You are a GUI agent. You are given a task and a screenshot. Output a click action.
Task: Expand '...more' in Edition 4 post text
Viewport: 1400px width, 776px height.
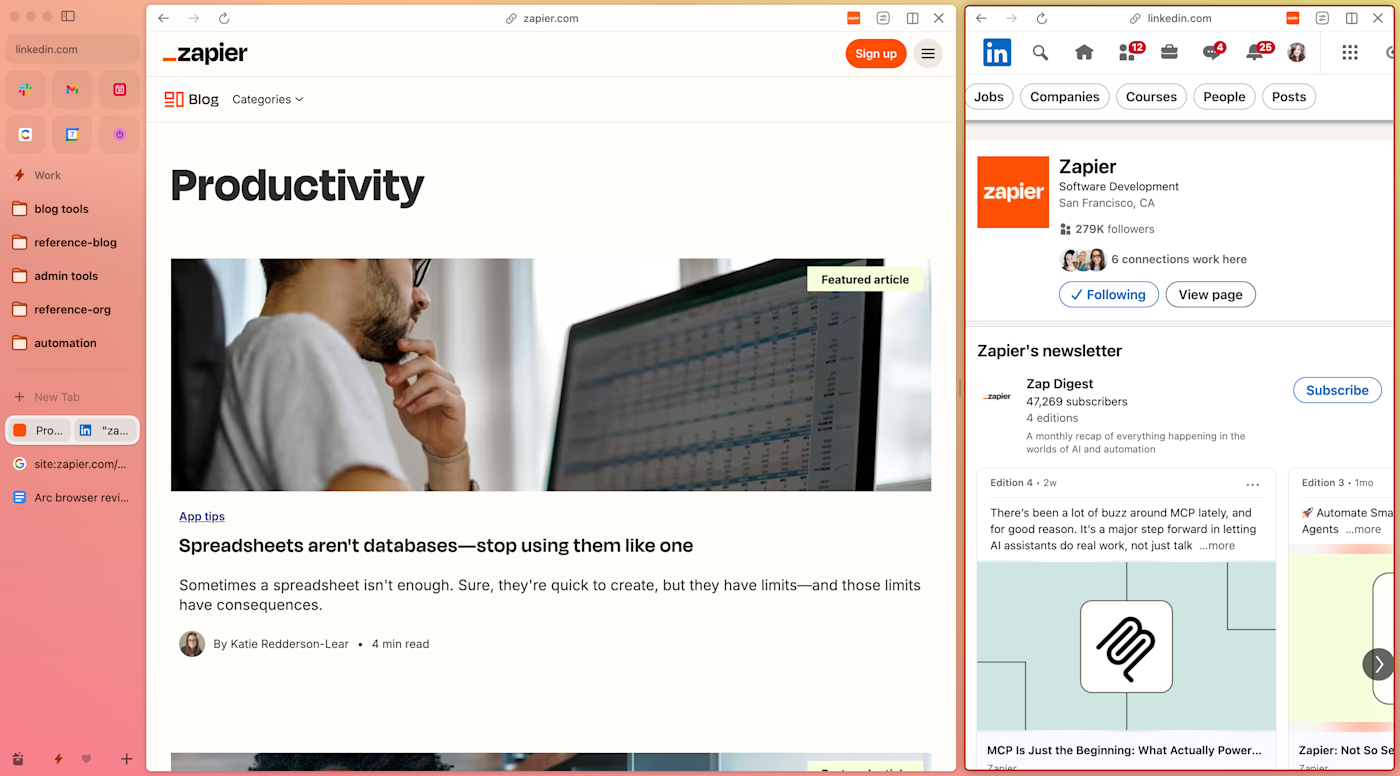pyautogui.click(x=1217, y=546)
